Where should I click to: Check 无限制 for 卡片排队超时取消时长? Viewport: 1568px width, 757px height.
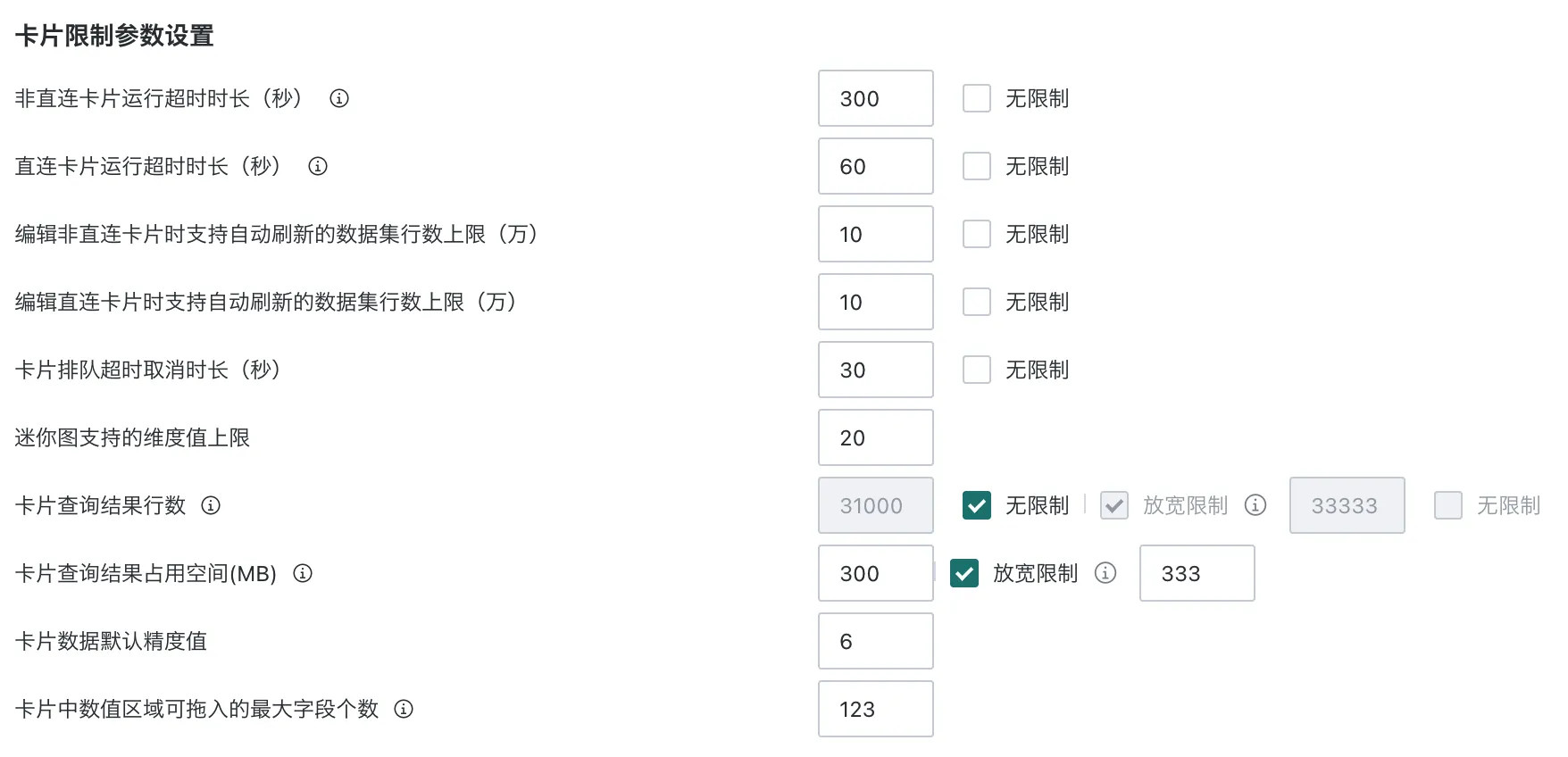(977, 370)
